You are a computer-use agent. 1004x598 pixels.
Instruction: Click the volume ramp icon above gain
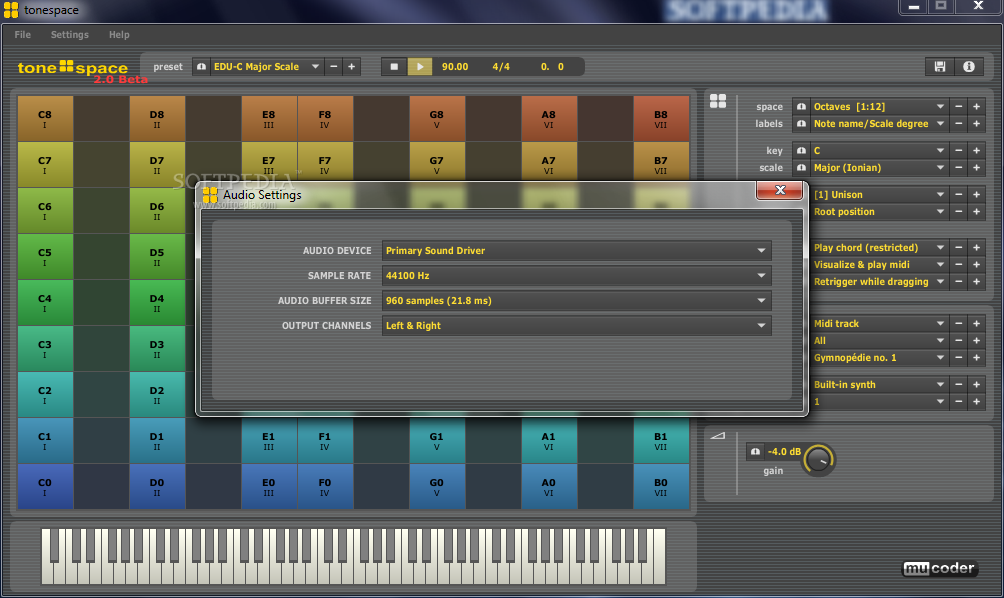tap(718, 436)
